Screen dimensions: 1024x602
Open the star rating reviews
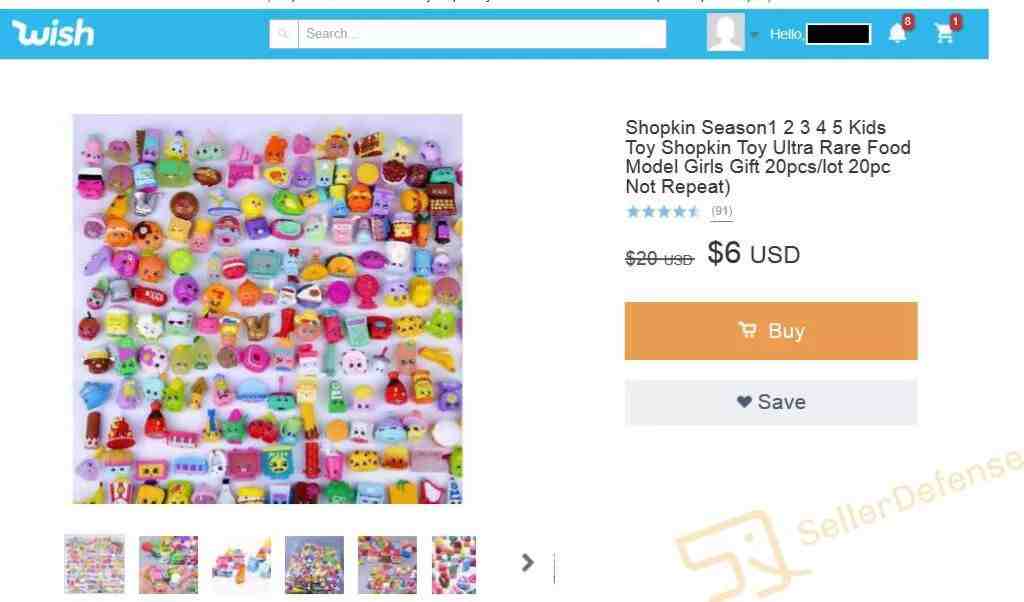click(663, 212)
